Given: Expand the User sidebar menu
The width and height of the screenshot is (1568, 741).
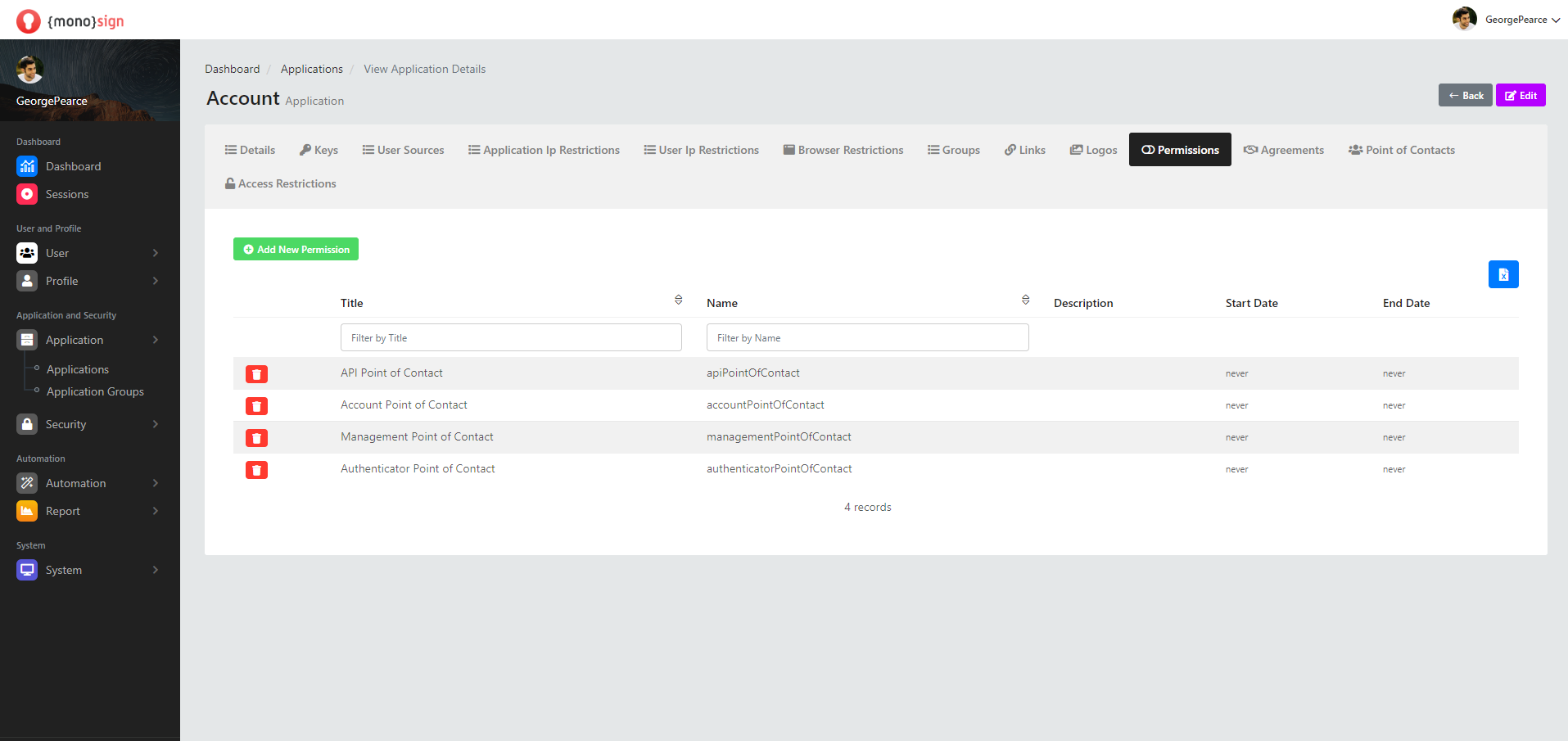Looking at the screenshot, I should coord(87,253).
